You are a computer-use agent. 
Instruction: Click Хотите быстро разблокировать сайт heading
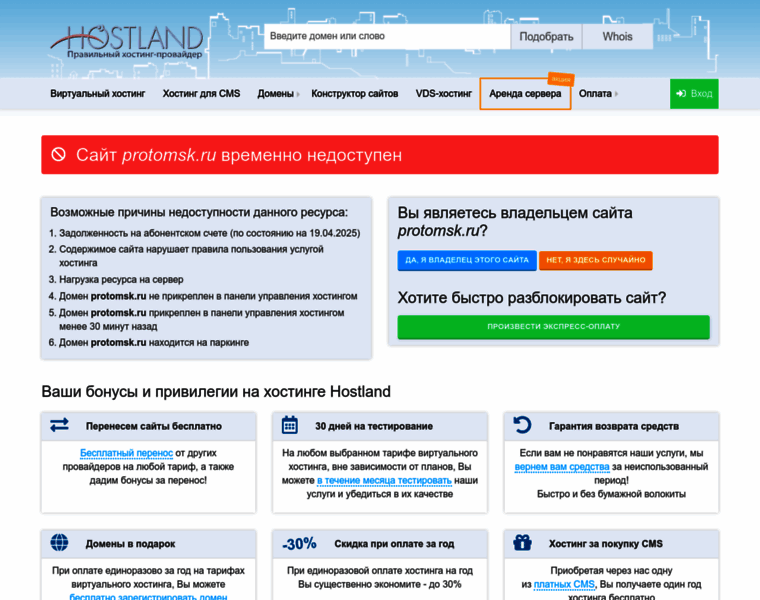532,298
